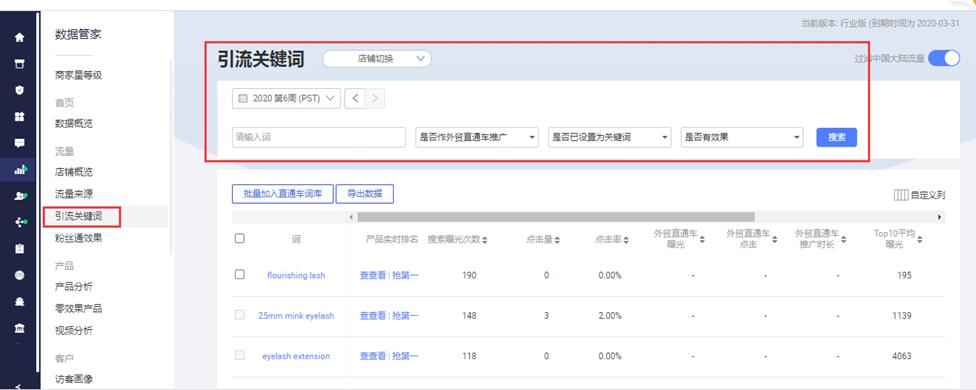Click 批量加入直通车词库 button
976x390 pixels.
pos(283,194)
